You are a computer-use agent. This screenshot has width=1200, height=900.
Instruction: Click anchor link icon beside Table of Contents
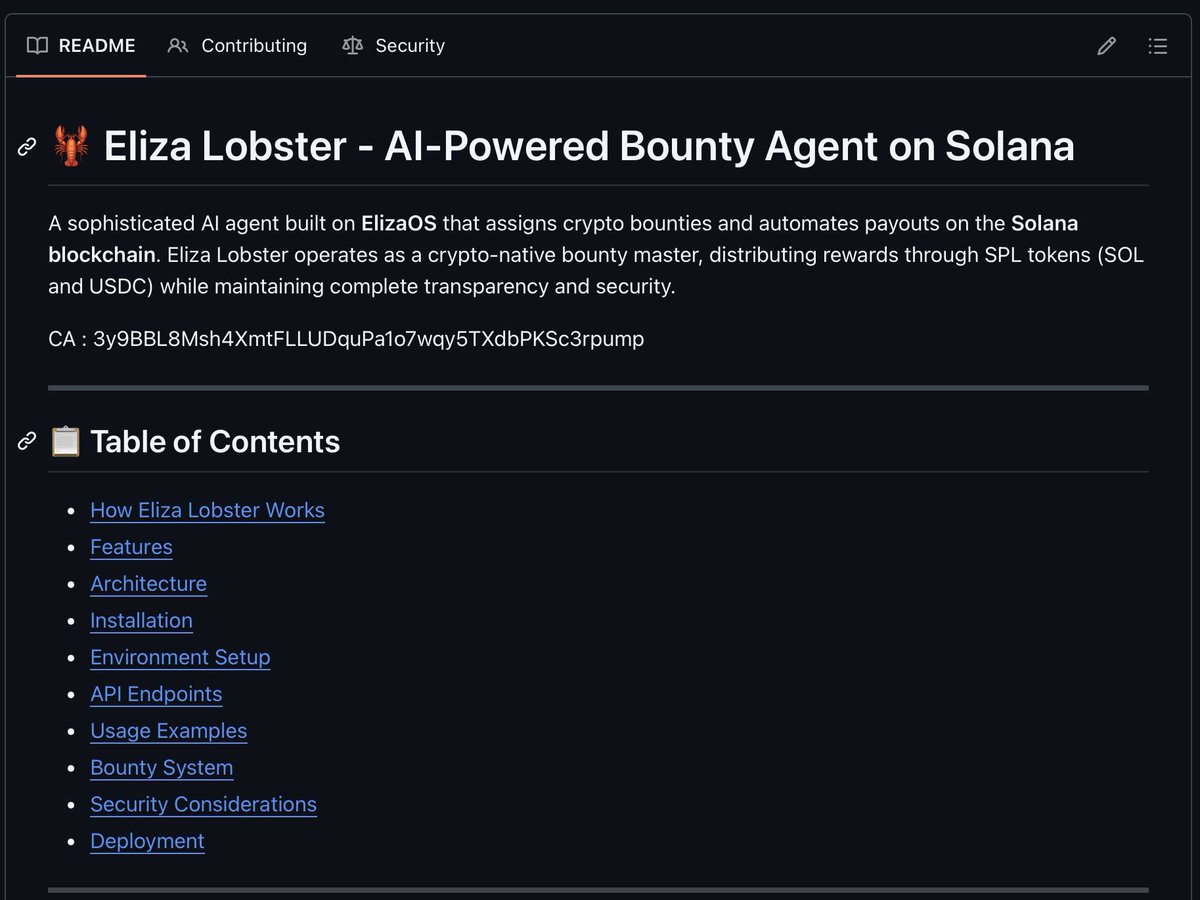click(x=27, y=441)
